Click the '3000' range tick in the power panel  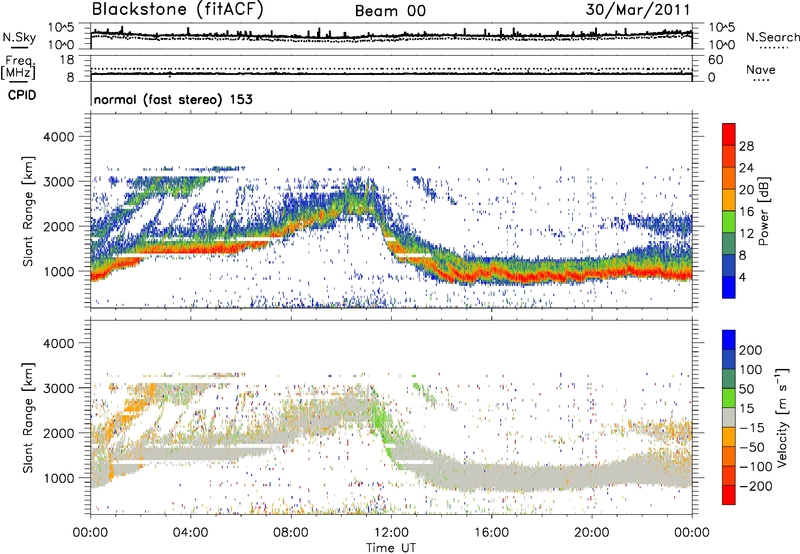coord(59,182)
